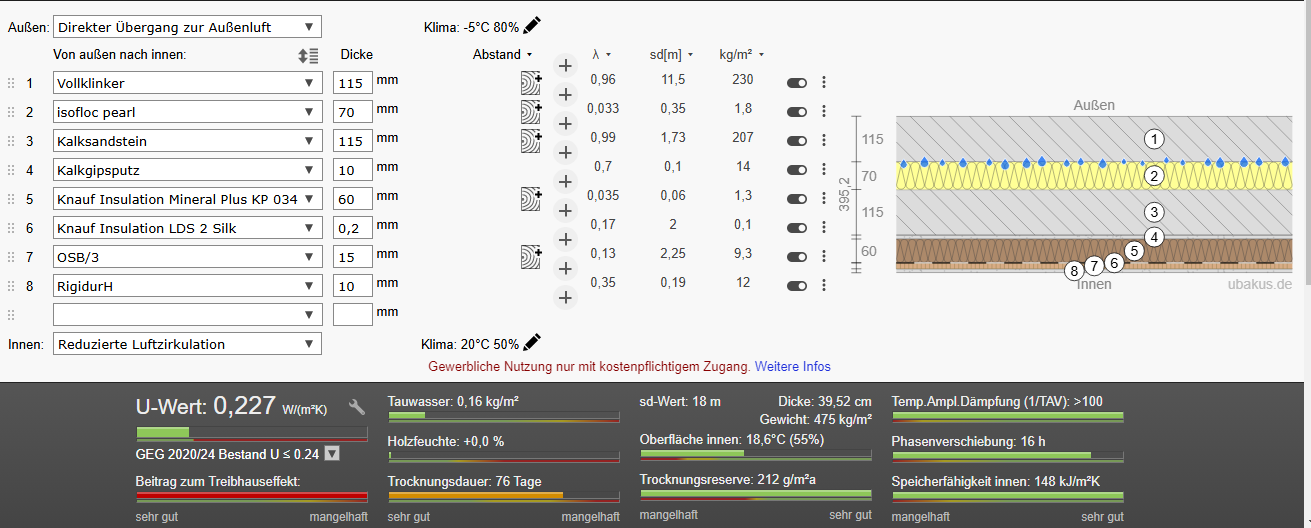Add layer with plus button above Vollklinker
The height and width of the screenshot is (528, 1311).
tap(565, 66)
